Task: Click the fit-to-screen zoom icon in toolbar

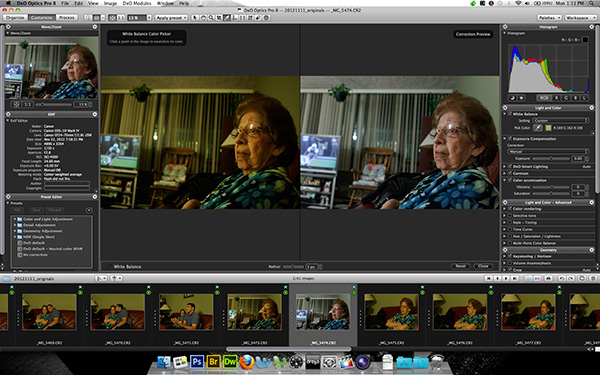Action: (x=112, y=18)
